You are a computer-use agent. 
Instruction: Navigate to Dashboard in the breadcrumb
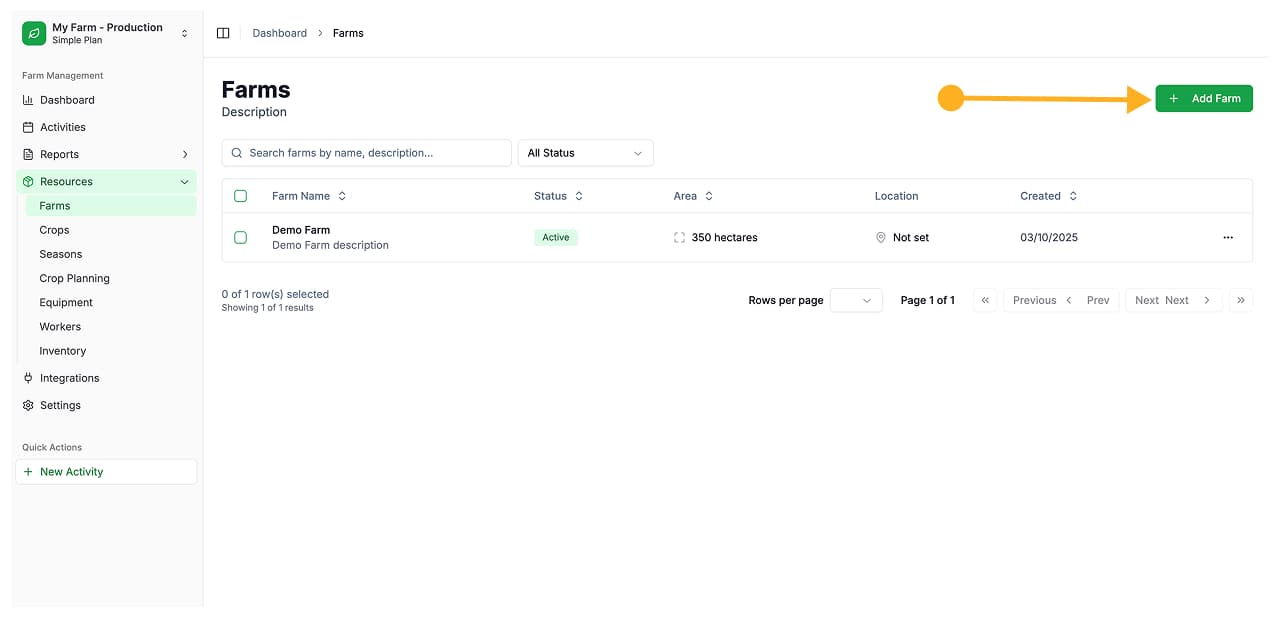pyautogui.click(x=279, y=32)
